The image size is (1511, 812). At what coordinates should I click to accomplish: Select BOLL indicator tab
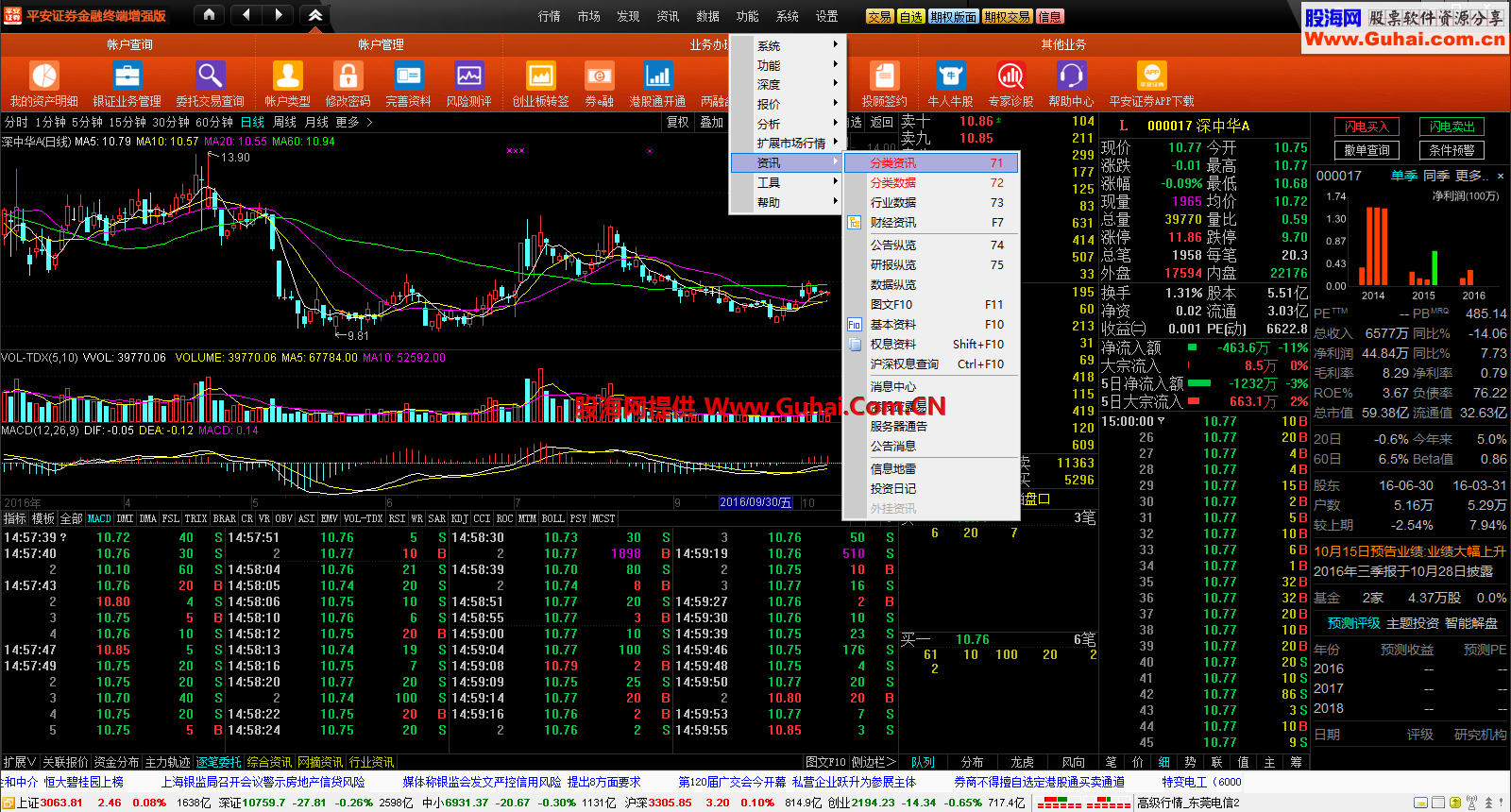tap(552, 518)
